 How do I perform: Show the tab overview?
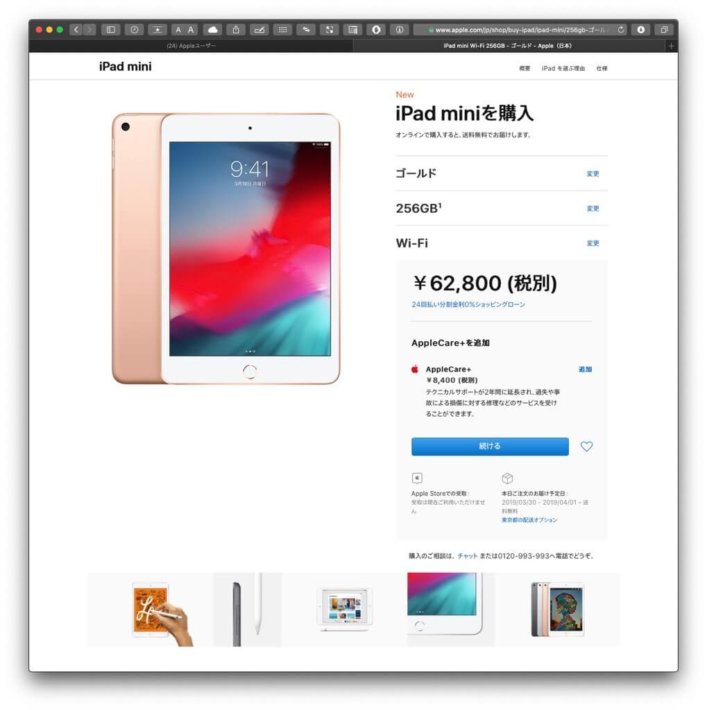664,30
